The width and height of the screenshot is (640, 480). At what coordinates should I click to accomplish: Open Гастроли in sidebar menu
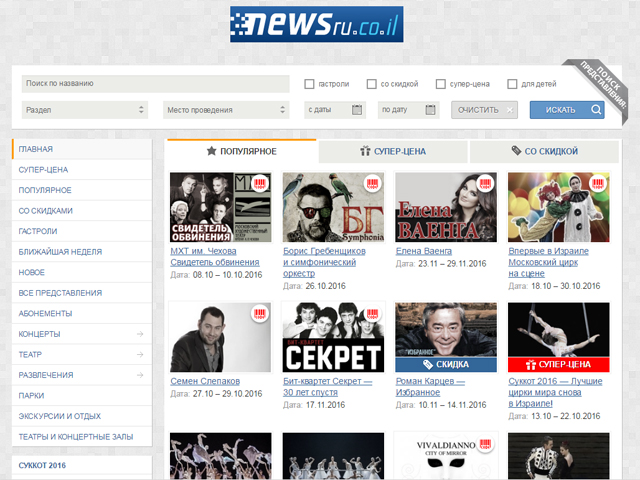(x=82, y=231)
